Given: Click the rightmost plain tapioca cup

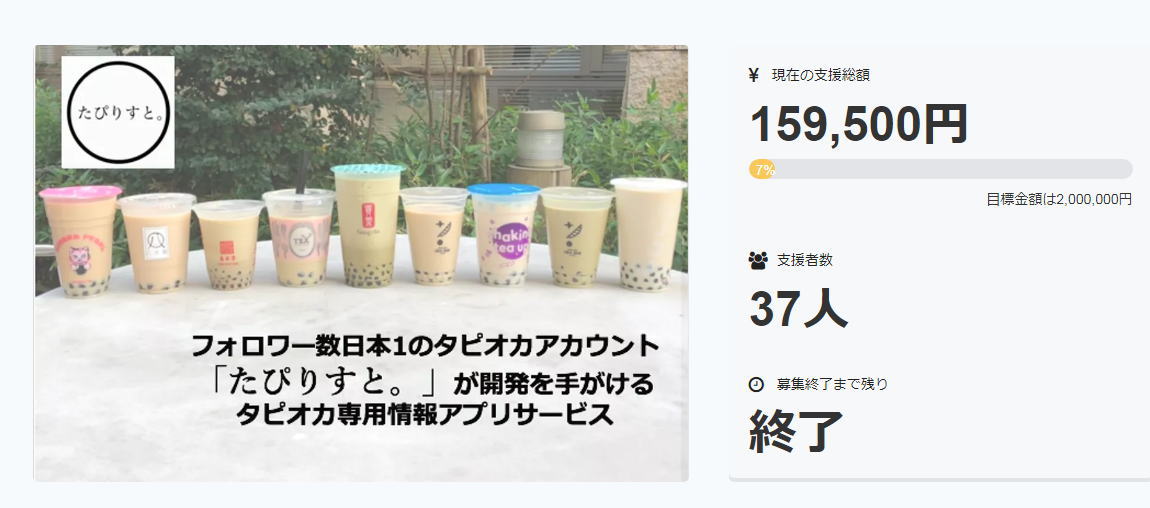Looking at the screenshot, I should 648,234.
